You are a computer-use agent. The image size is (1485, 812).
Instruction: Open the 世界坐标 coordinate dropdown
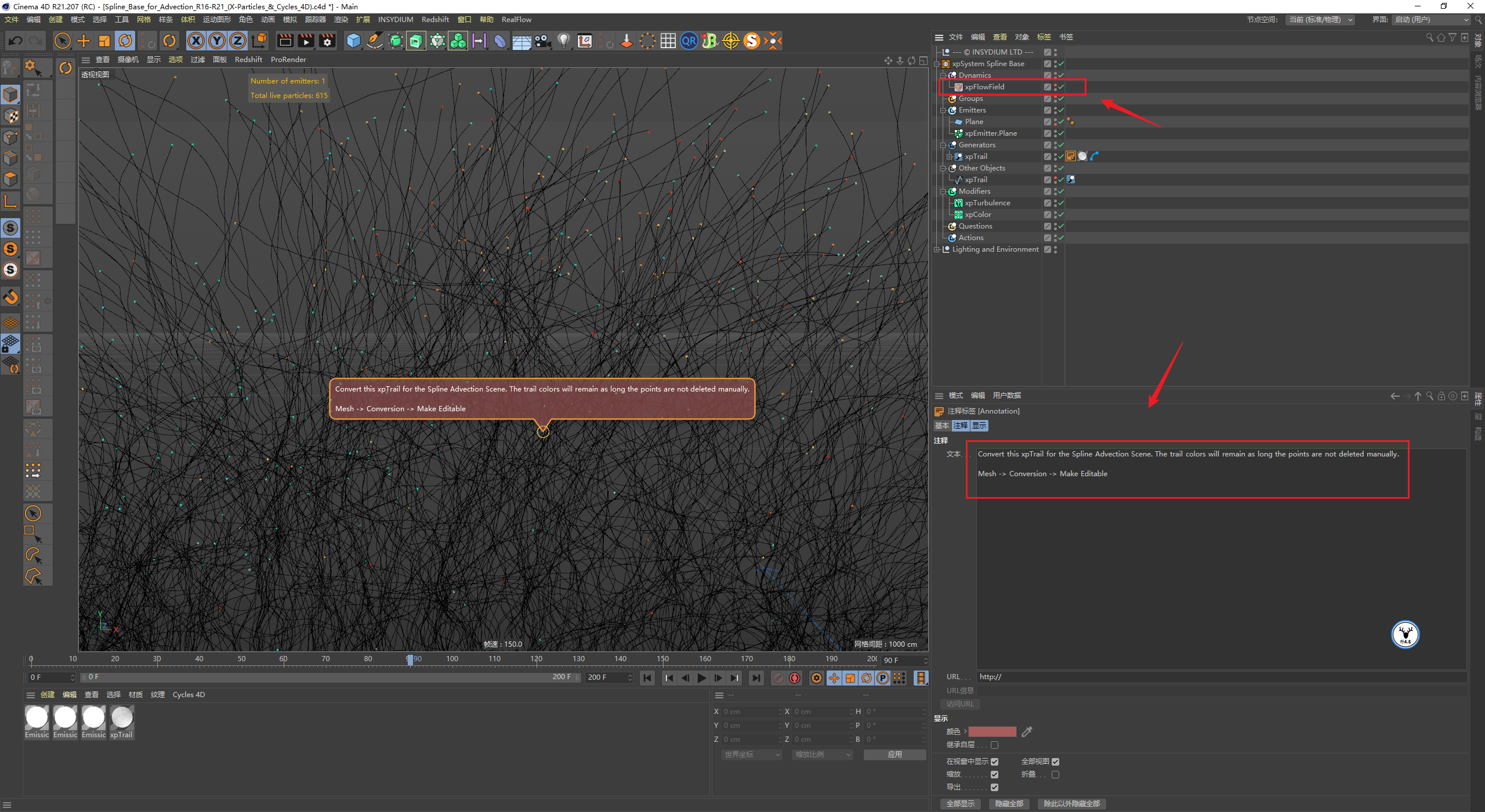click(752, 755)
